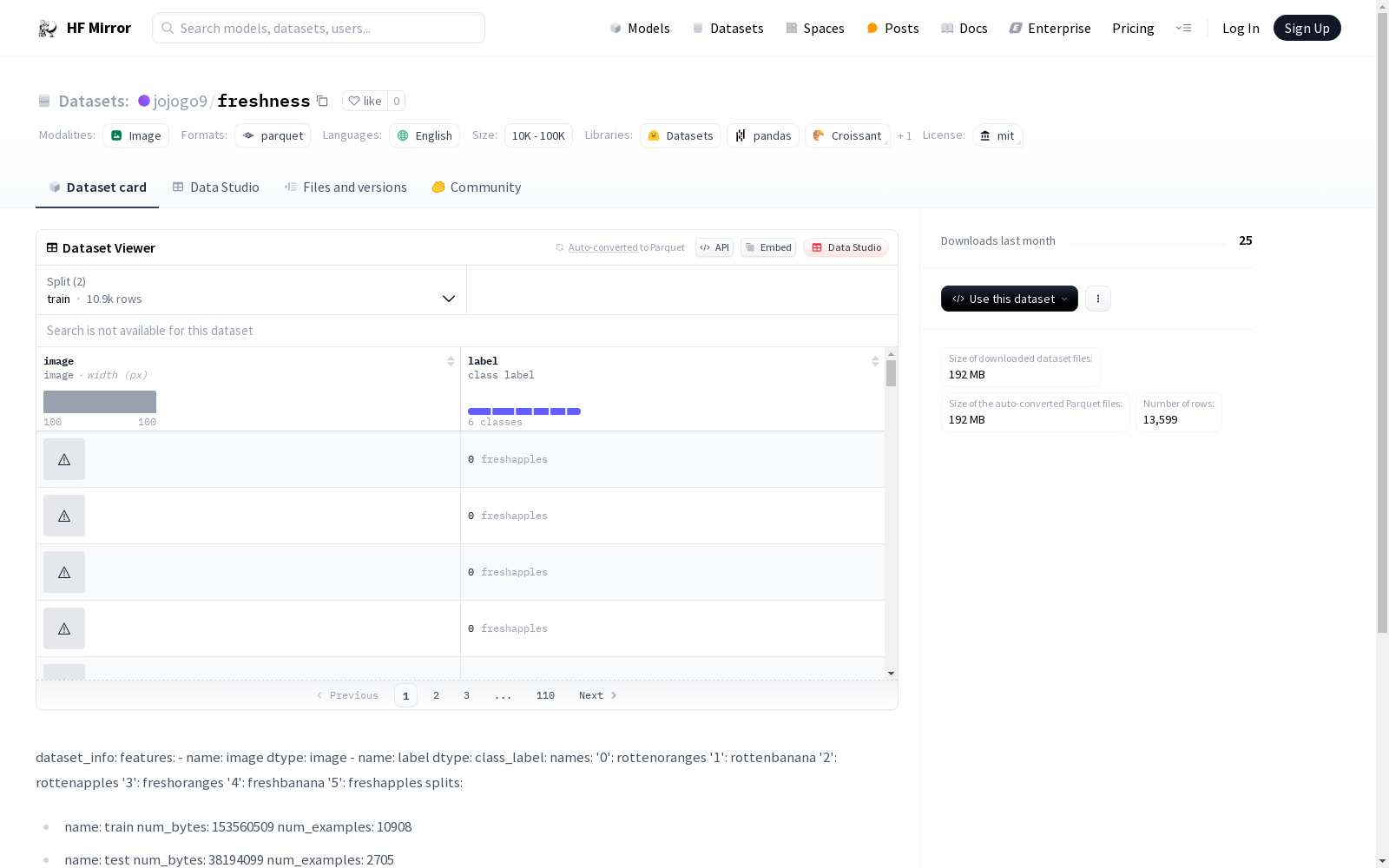Click the pandas library tag
The image size is (1389, 868).
tap(763, 135)
